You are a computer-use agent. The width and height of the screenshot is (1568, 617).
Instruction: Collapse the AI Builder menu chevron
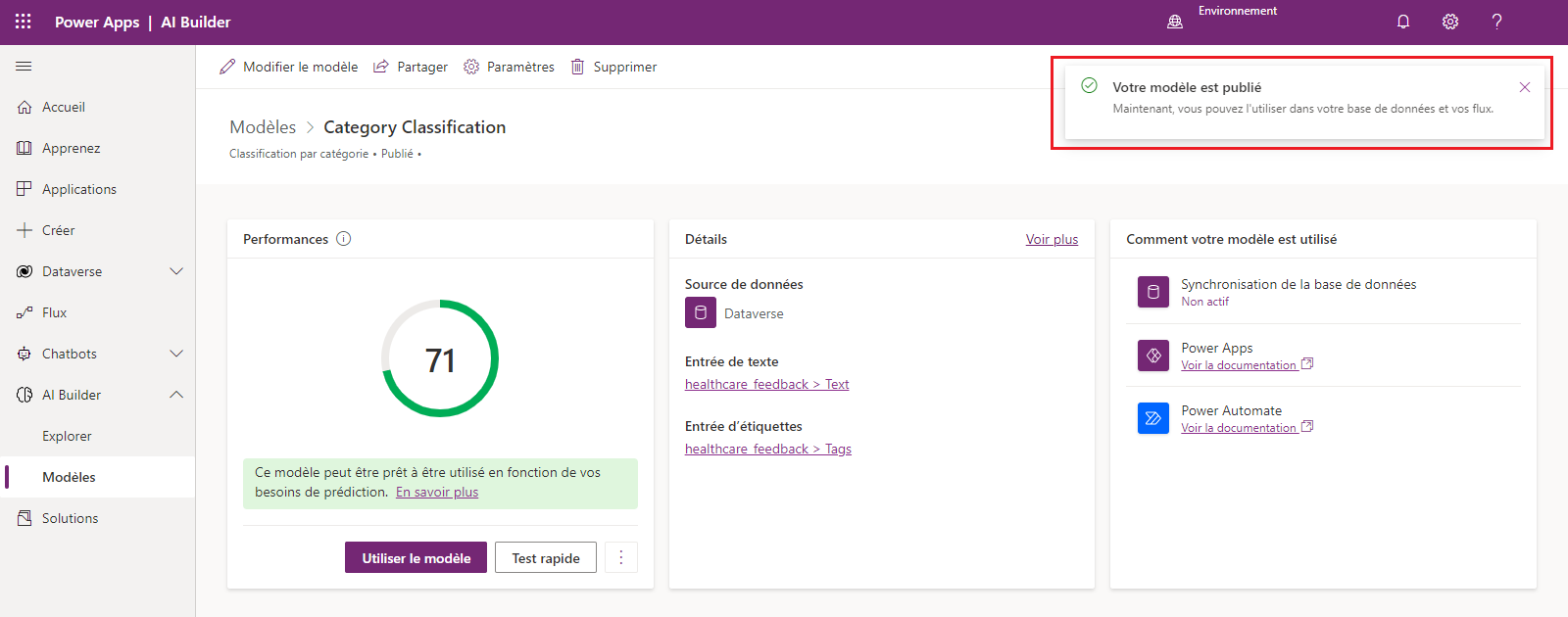point(176,395)
